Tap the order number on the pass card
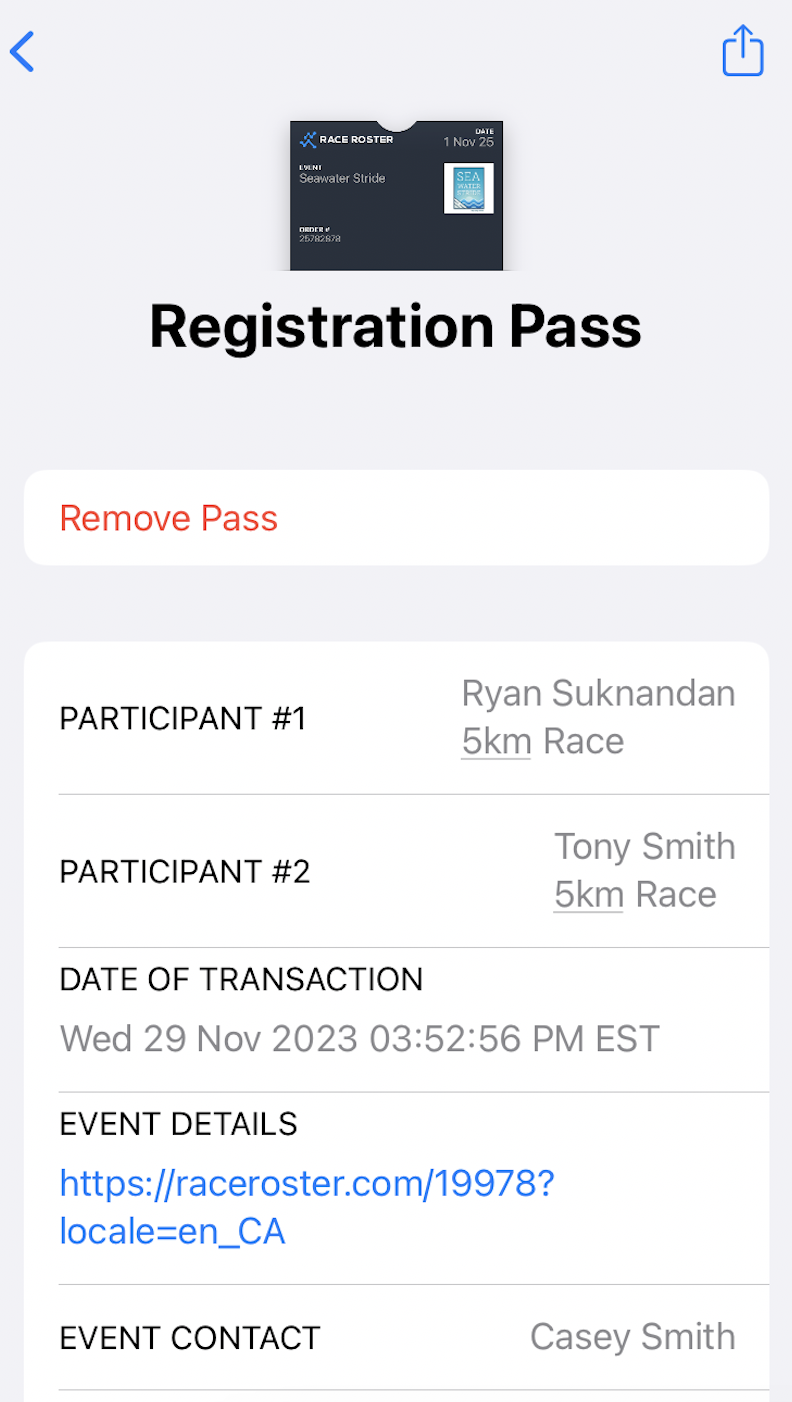792x1402 pixels. 320,238
